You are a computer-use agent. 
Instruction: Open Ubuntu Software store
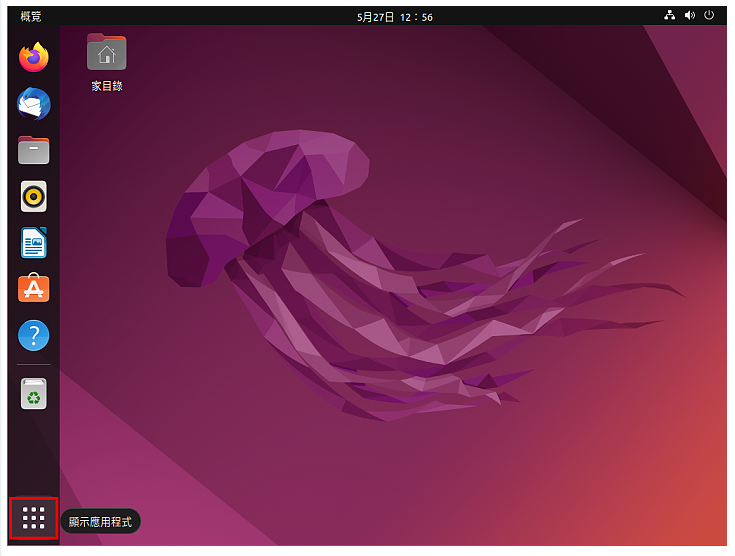coord(33,288)
